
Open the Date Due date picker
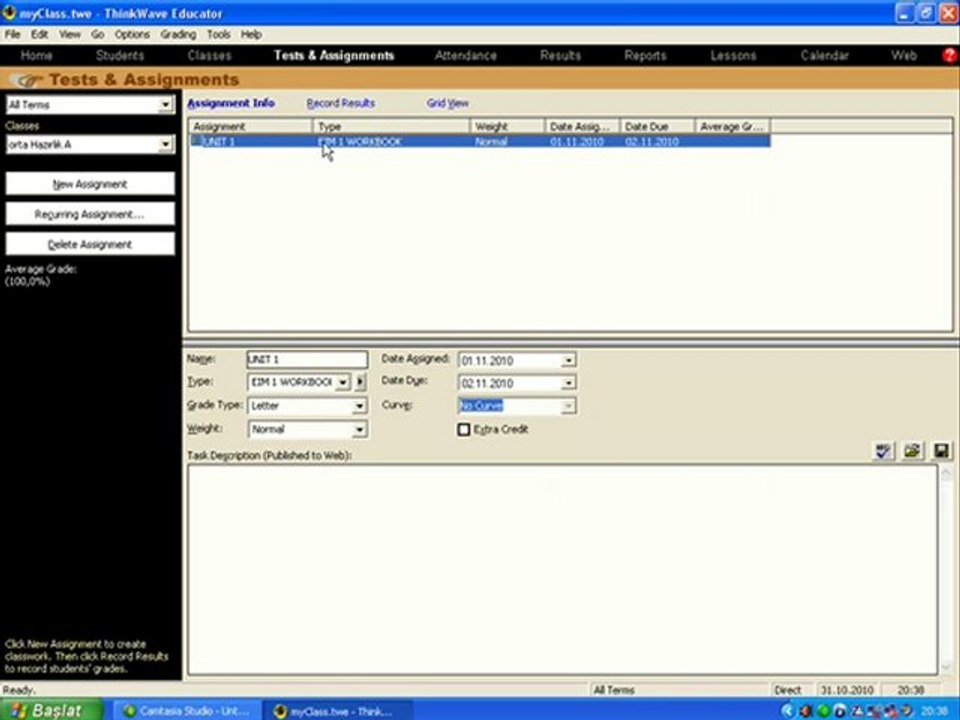tap(568, 383)
